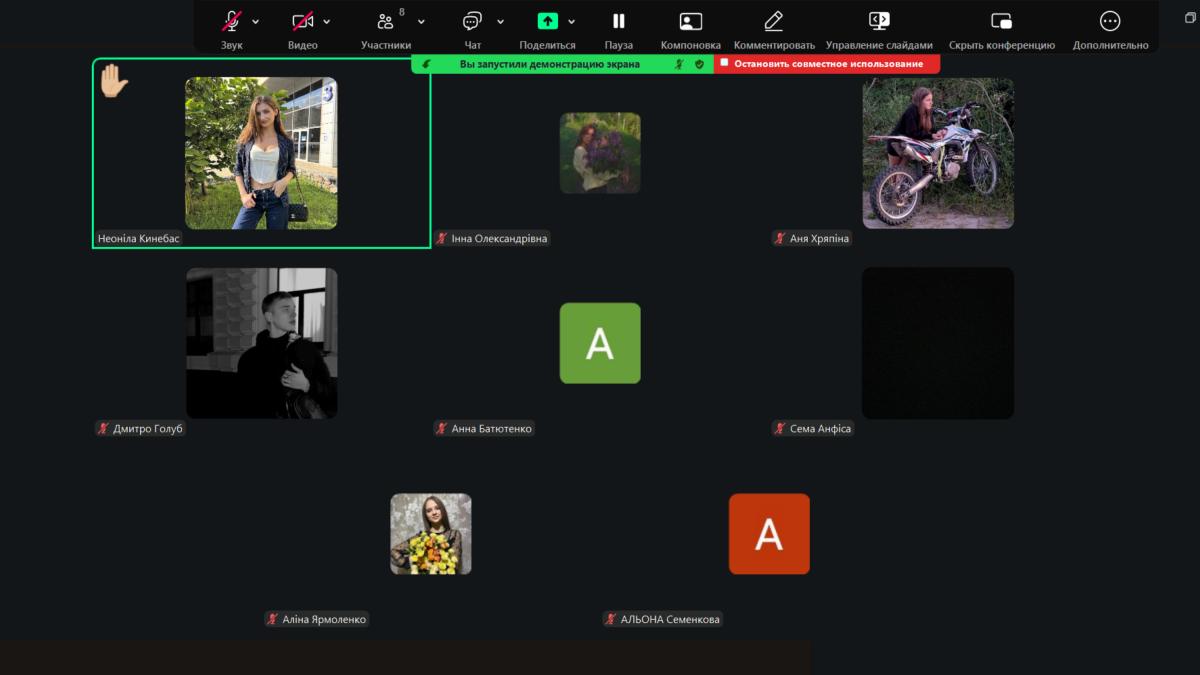Image resolution: width=1200 pixels, height=675 pixels.
Task: Open the Дополнительно more options menu
Action: pyautogui.click(x=1109, y=22)
